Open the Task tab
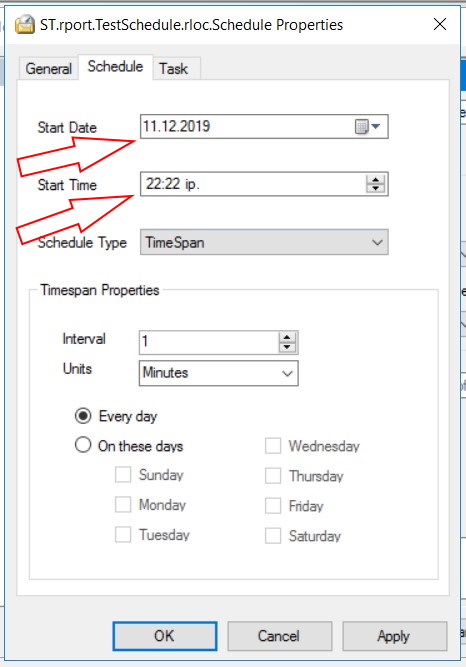 point(174,68)
